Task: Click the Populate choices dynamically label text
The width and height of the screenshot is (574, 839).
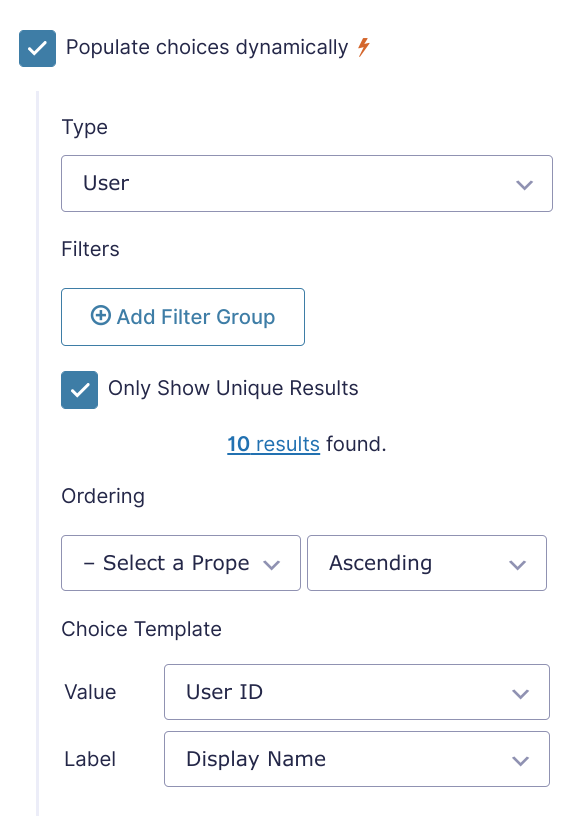Action: click(x=207, y=48)
